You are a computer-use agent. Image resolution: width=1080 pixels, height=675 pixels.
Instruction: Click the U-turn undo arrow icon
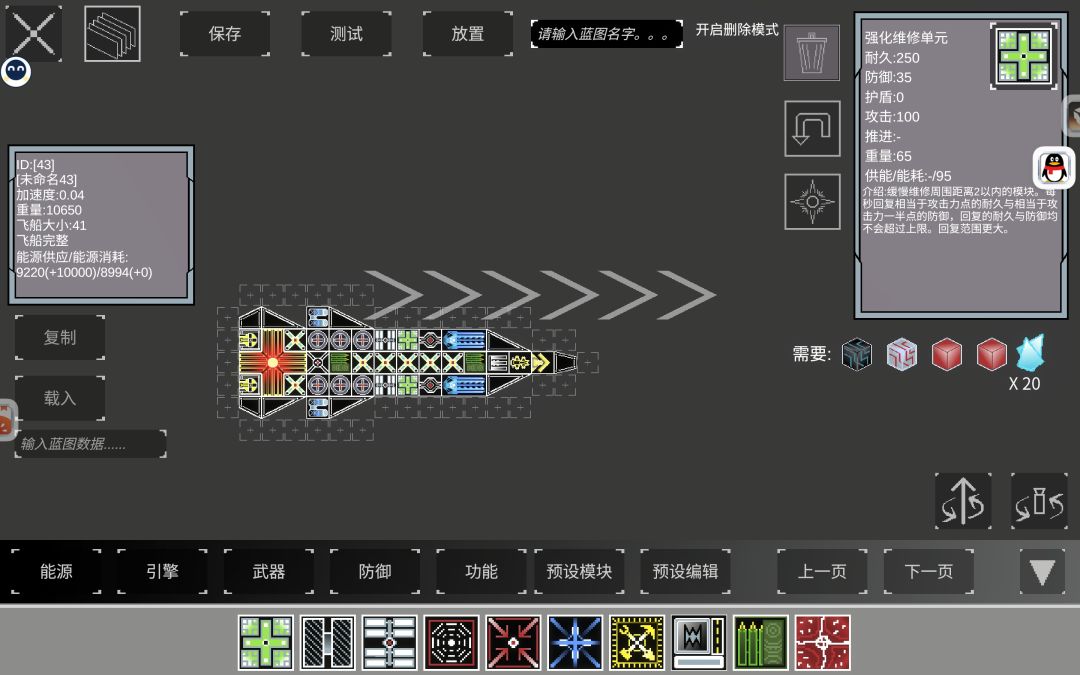pos(812,129)
